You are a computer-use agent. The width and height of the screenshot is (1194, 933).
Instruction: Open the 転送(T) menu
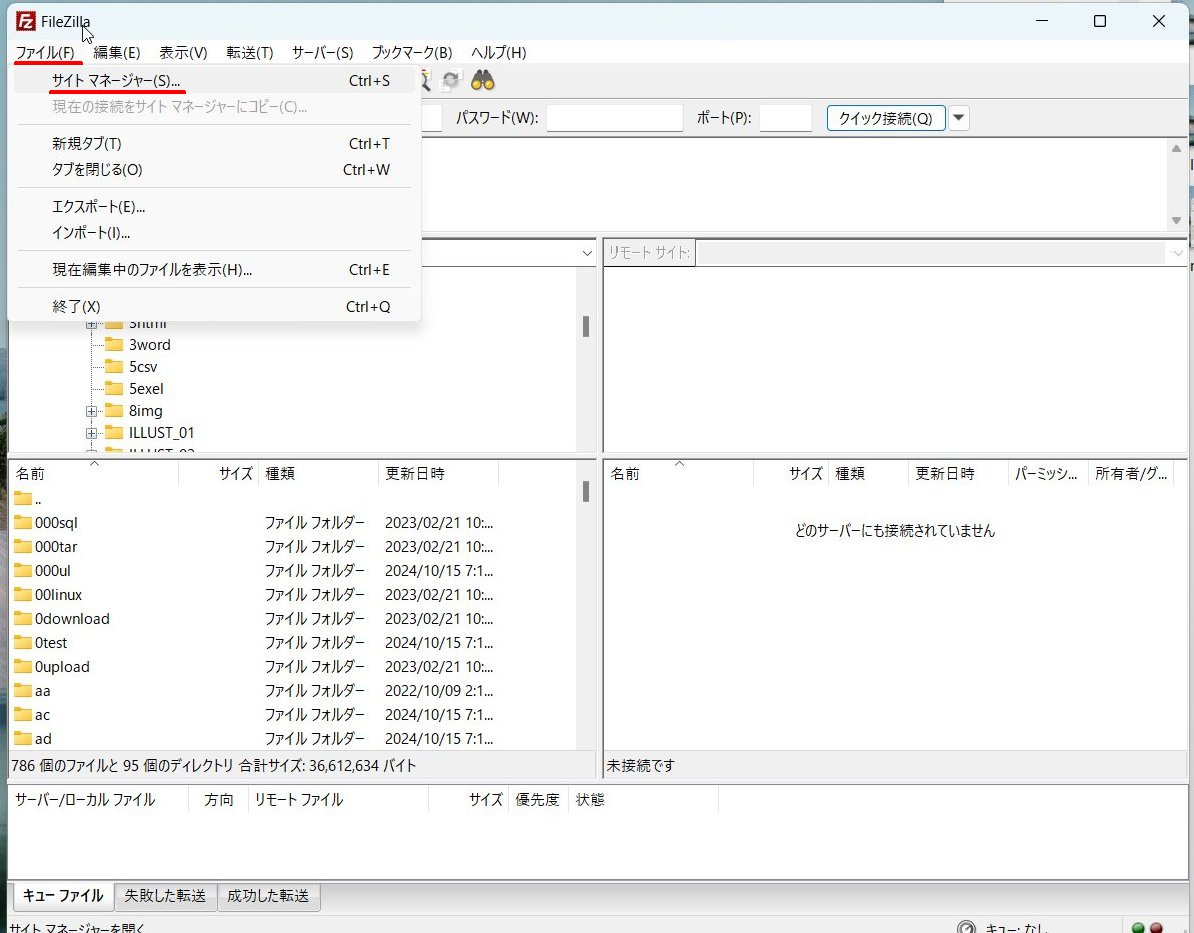point(250,53)
